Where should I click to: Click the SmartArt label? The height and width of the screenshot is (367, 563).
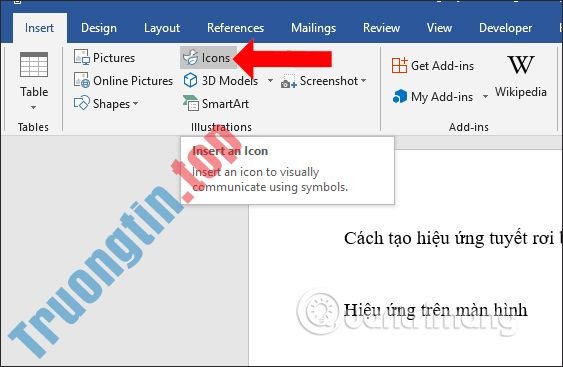225,104
